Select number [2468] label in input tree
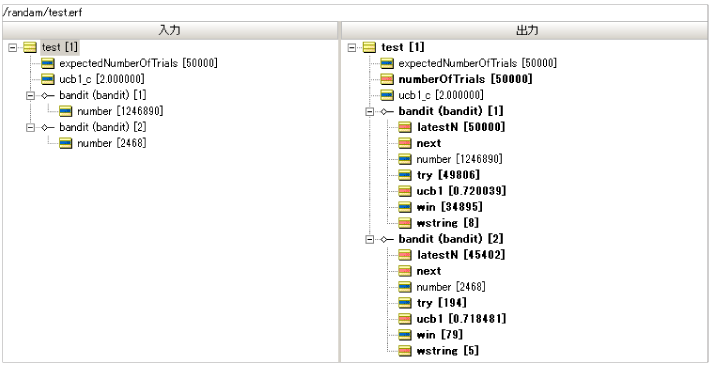The image size is (710, 369). (x=112, y=144)
